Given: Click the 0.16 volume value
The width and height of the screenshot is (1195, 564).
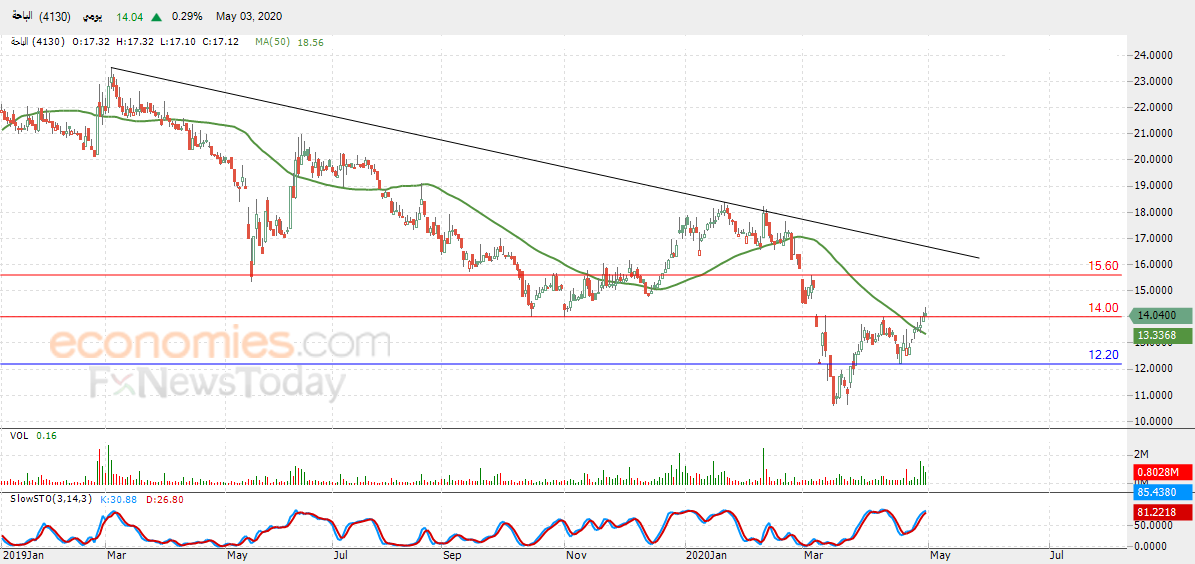Looking at the screenshot, I should [46, 435].
